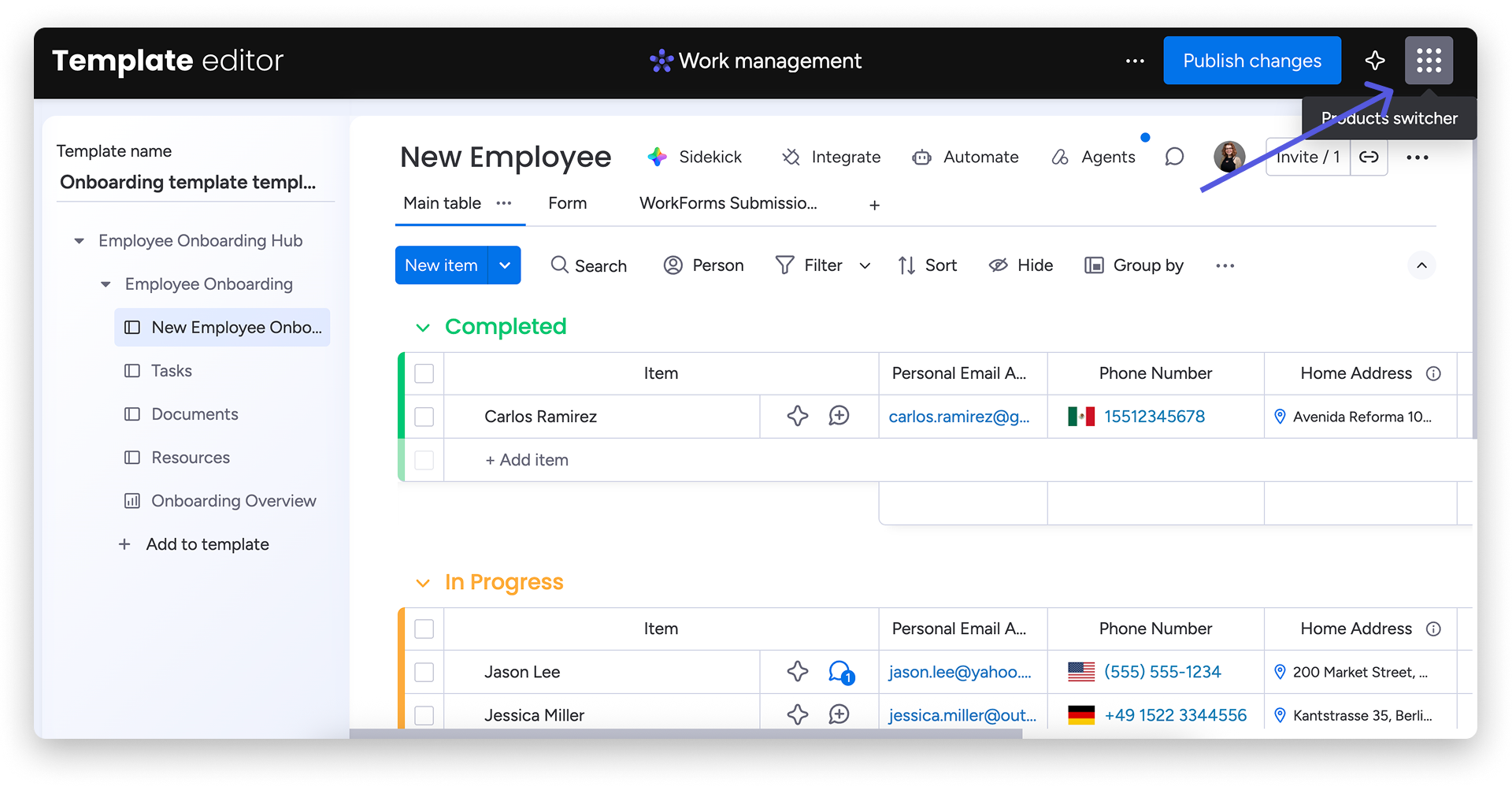Screen dimensions: 1512x790
Task: Collapse the Completed group
Action: pos(423,328)
